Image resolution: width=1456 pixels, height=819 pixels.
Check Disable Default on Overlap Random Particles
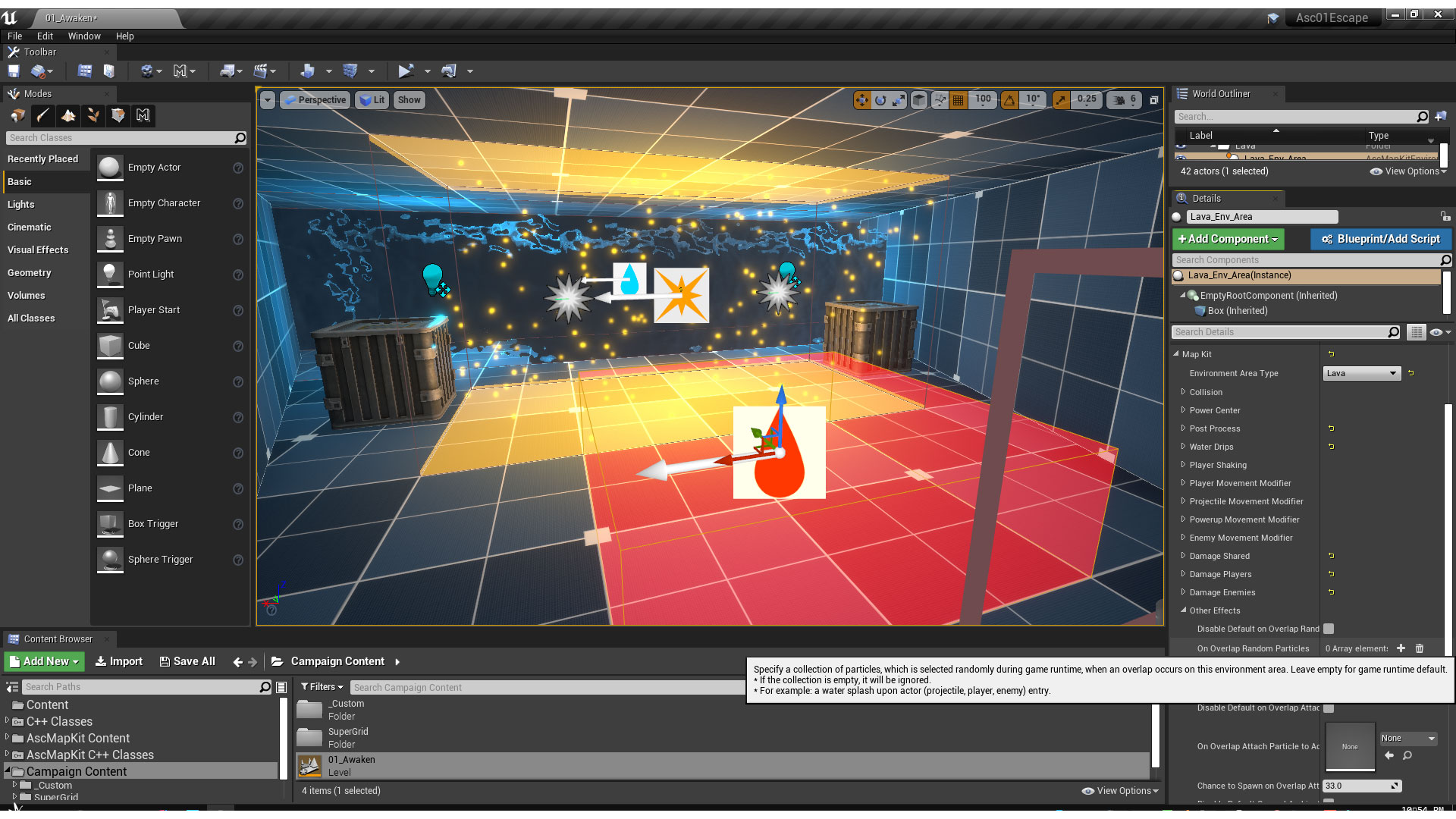point(1329,629)
